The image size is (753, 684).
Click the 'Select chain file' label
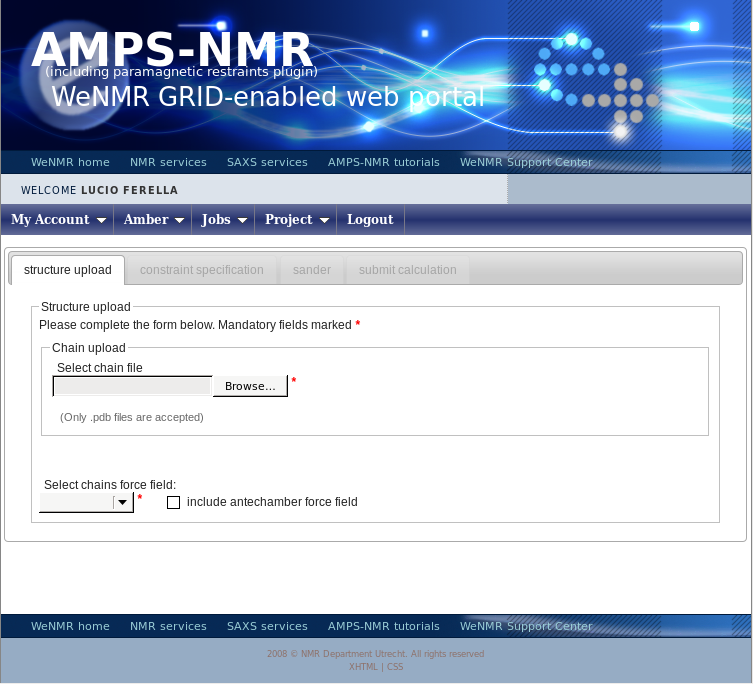click(99, 368)
